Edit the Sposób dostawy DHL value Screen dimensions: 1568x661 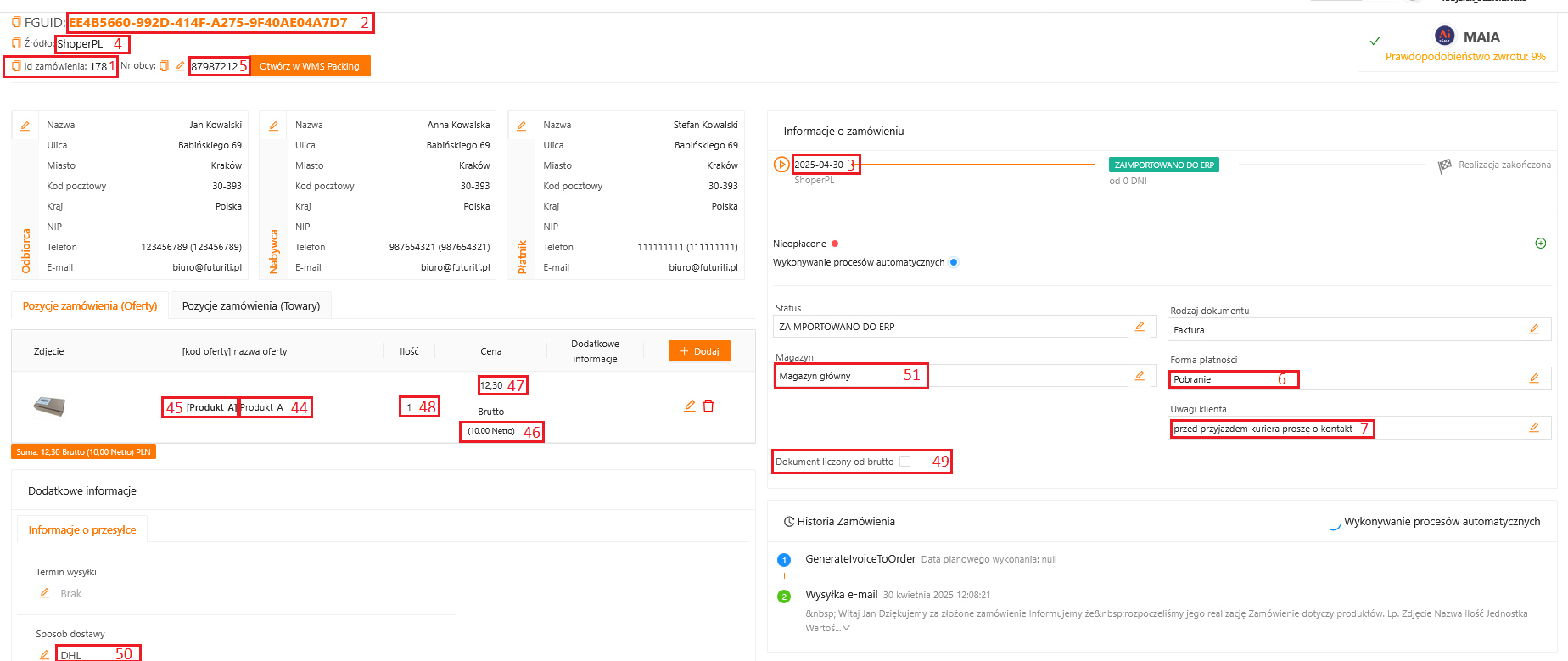(45, 654)
